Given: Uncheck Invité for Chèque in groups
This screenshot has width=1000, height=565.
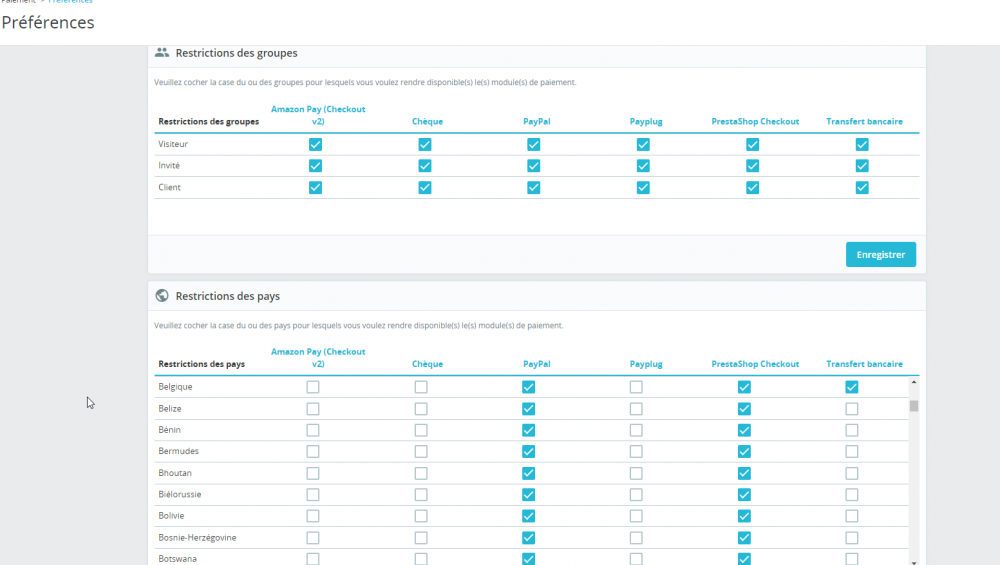Looking at the screenshot, I should point(425,166).
